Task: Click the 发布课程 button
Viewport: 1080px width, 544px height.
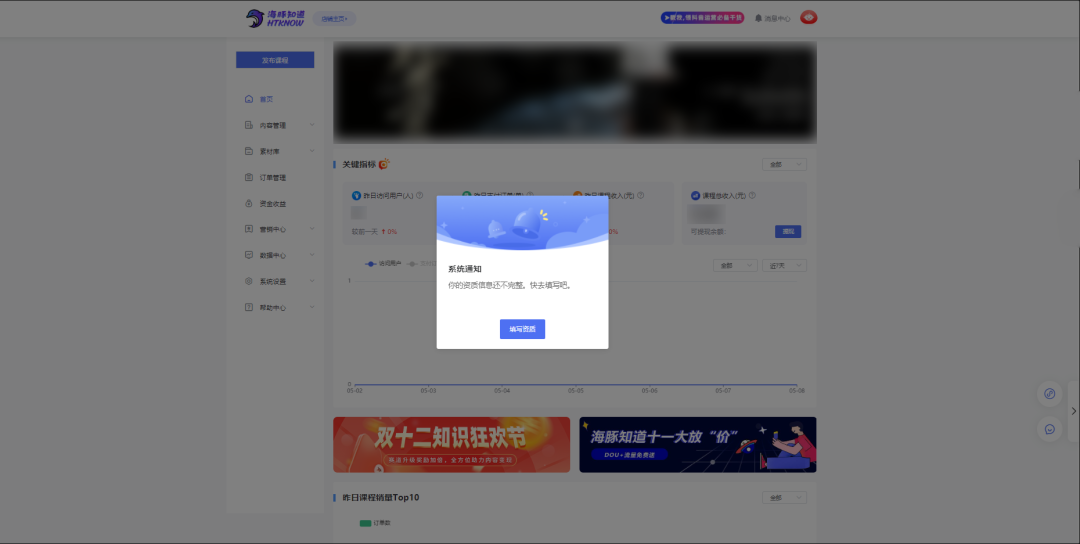Action: tap(275, 60)
